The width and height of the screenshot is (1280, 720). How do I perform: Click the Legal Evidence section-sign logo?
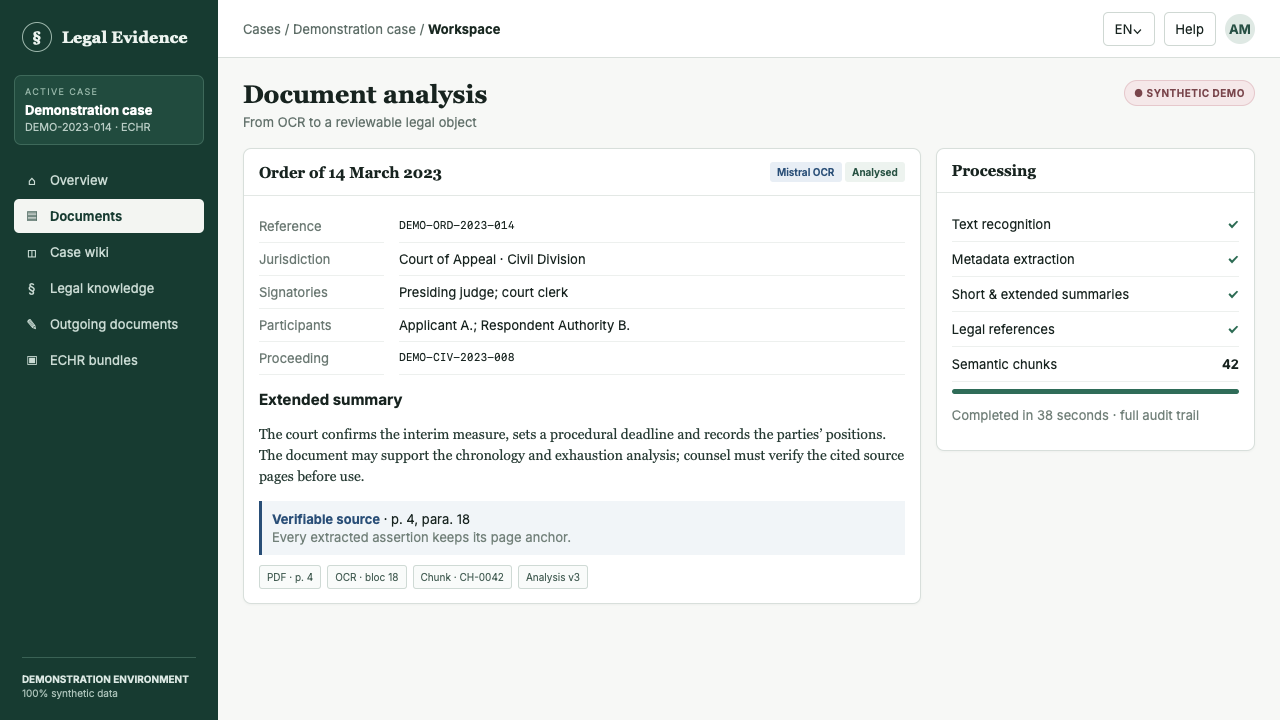coord(37,37)
